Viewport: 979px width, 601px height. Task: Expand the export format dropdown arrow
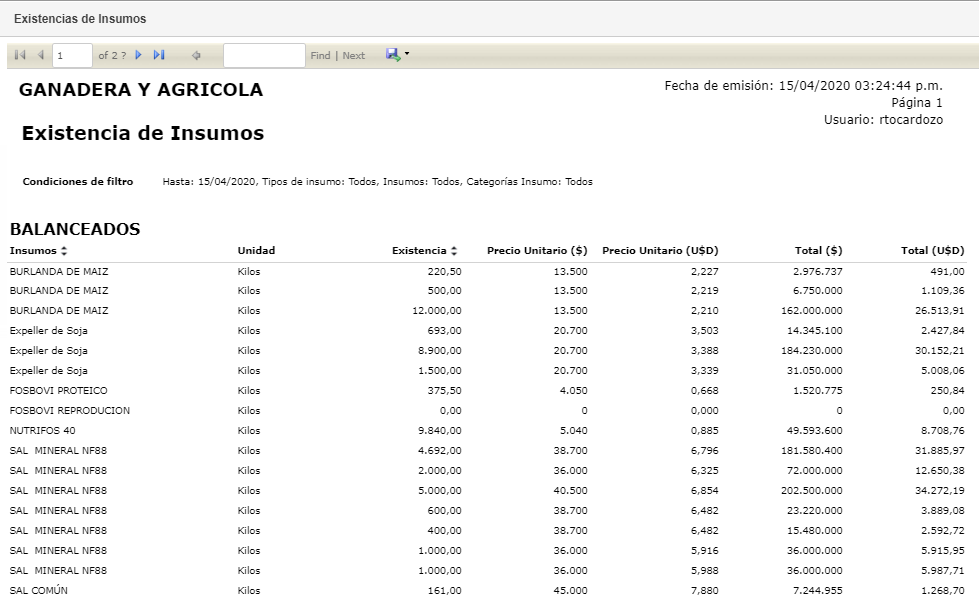tap(407, 54)
